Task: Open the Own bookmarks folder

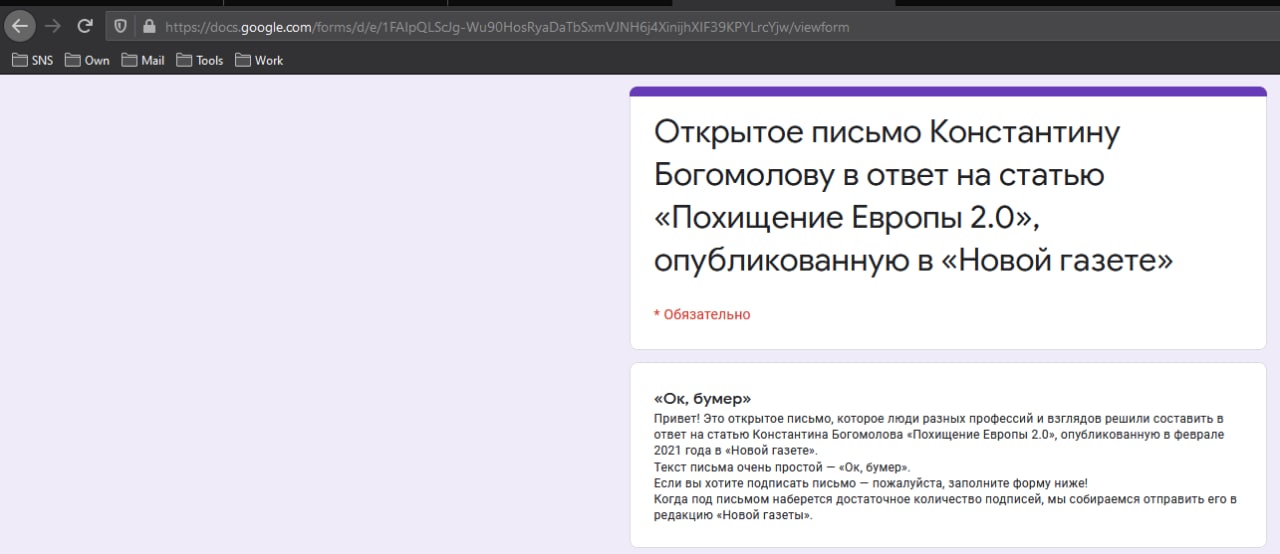Action: coord(87,60)
